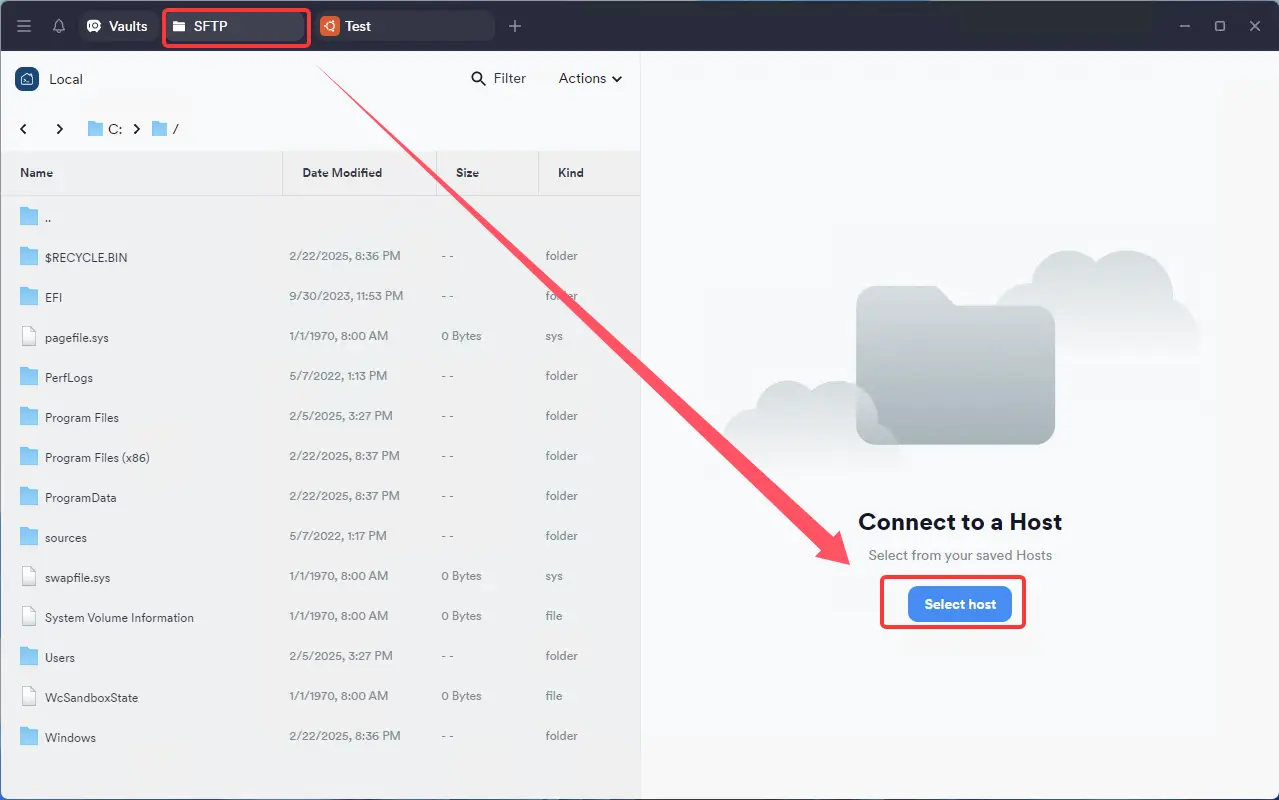Screen dimensions: 1279x800
Task: Go back with the left arrow
Action: [x=24, y=129]
